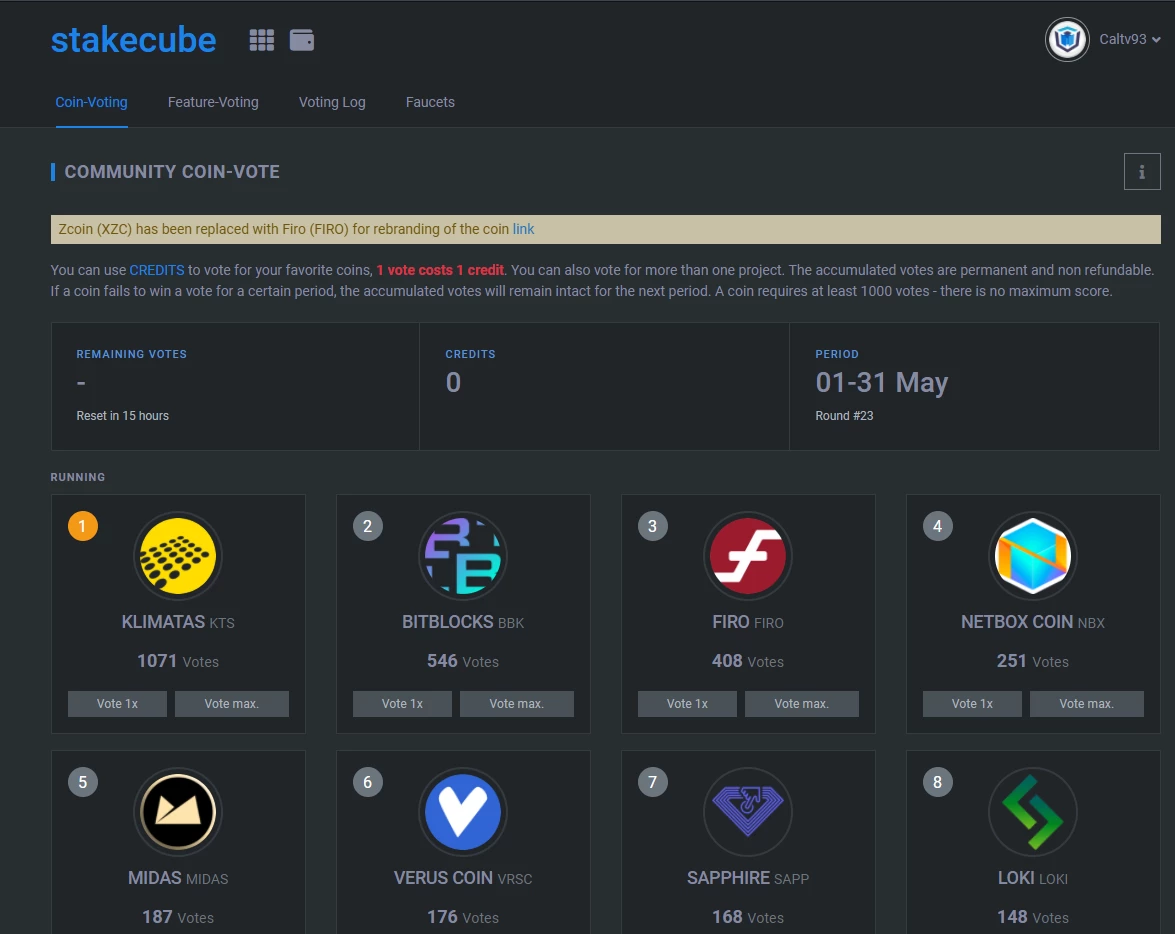Click the 168 Votes count
This screenshot has height=934, width=1175.
[748, 917]
